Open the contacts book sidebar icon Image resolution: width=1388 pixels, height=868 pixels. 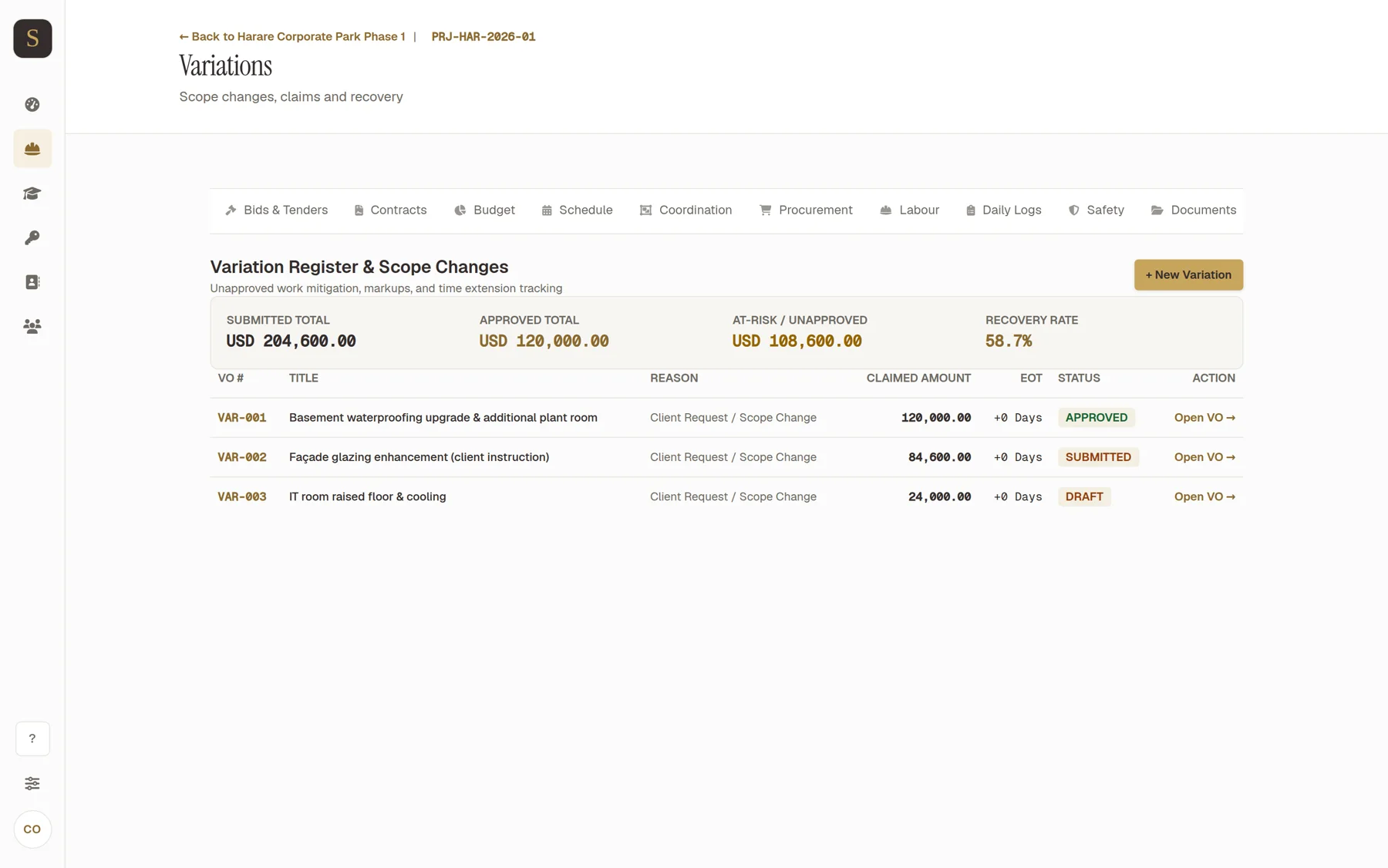pyautogui.click(x=32, y=282)
